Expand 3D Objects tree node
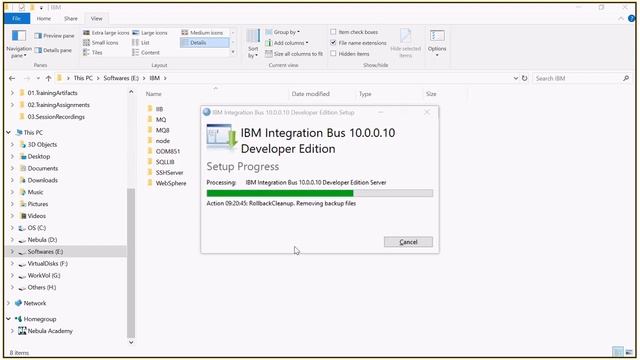 click(12, 144)
